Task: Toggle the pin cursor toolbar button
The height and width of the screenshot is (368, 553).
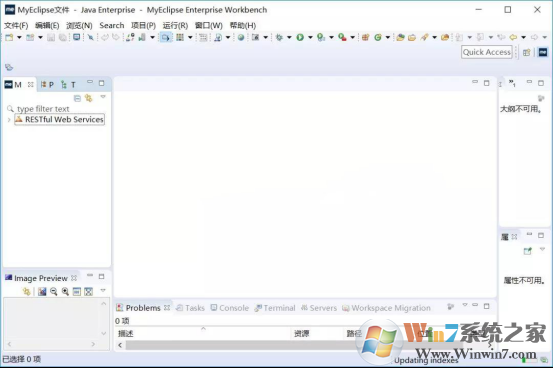Action: 91,37
